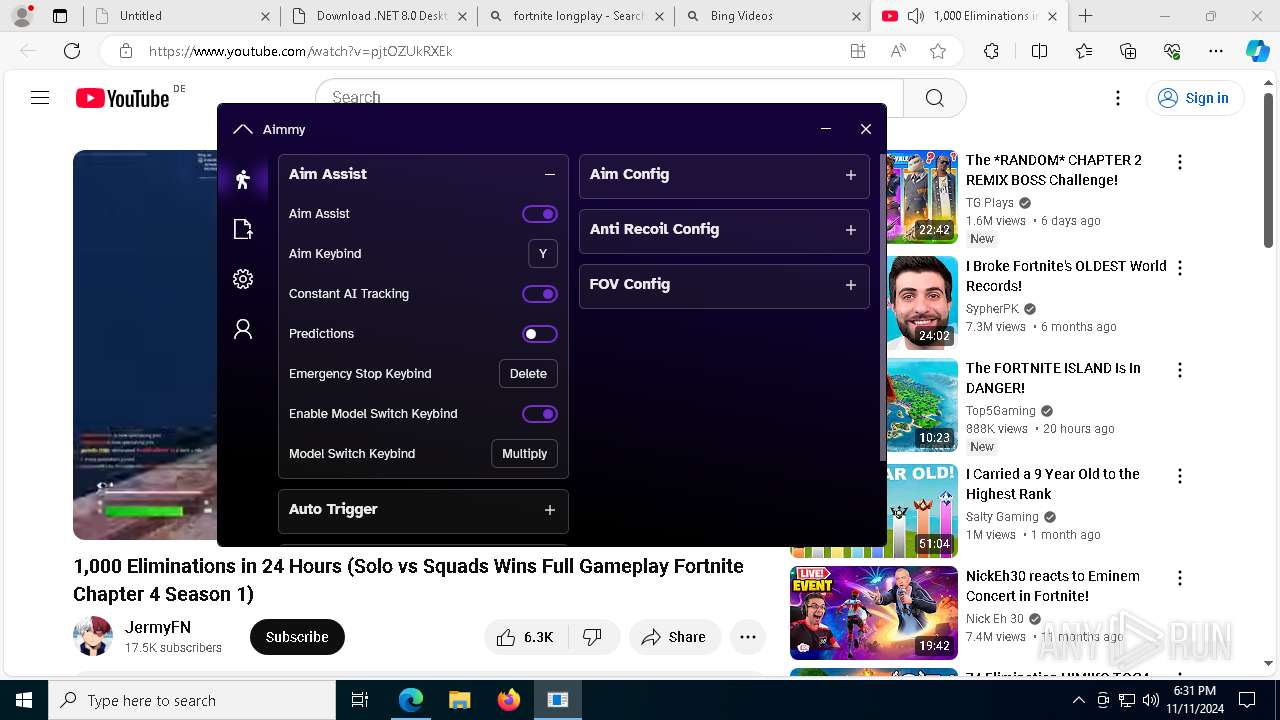Open Windows Start menu
The height and width of the screenshot is (720, 1280).
(24, 700)
